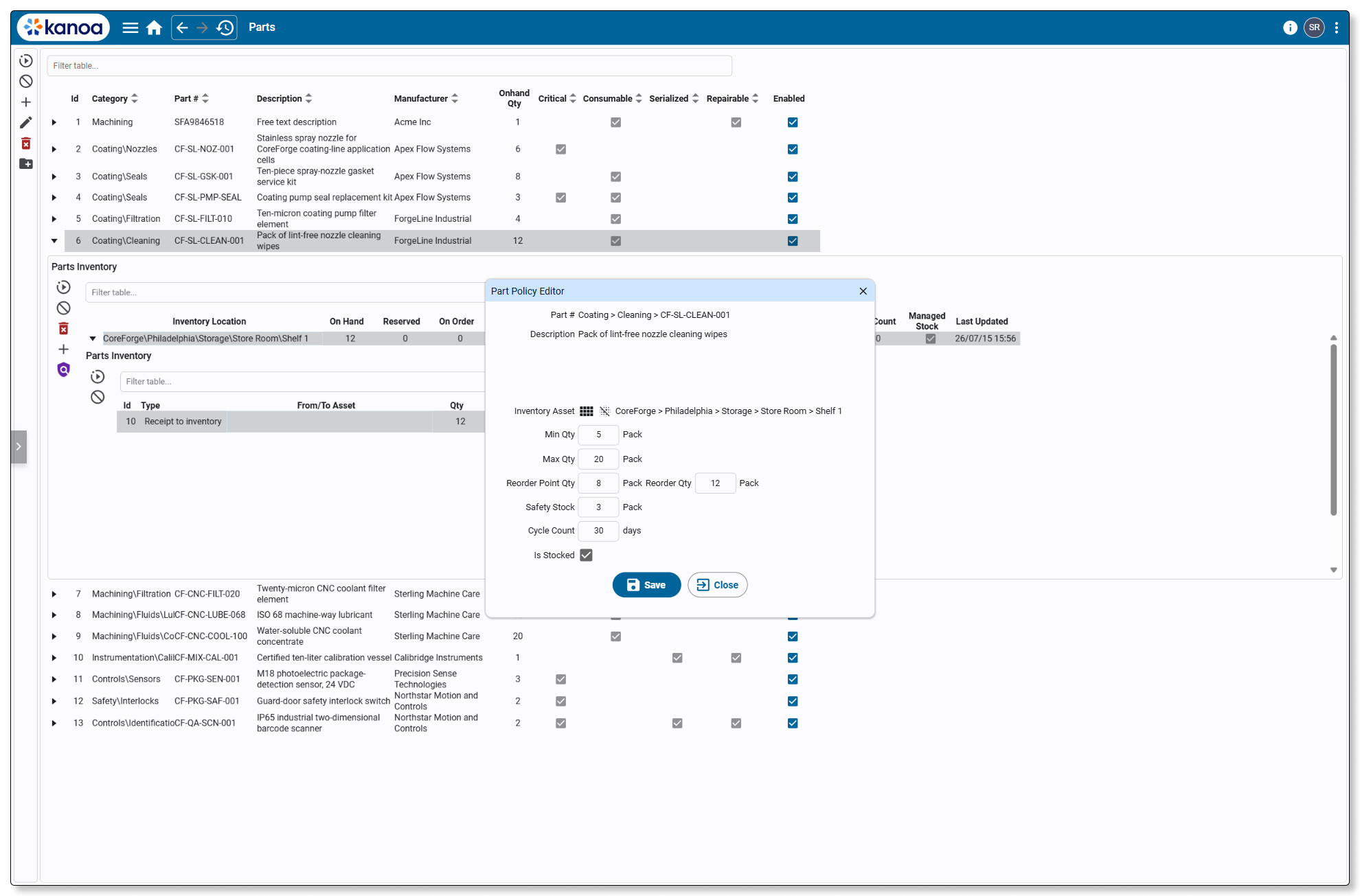Open navigation history clock icon

click(x=225, y=27)
